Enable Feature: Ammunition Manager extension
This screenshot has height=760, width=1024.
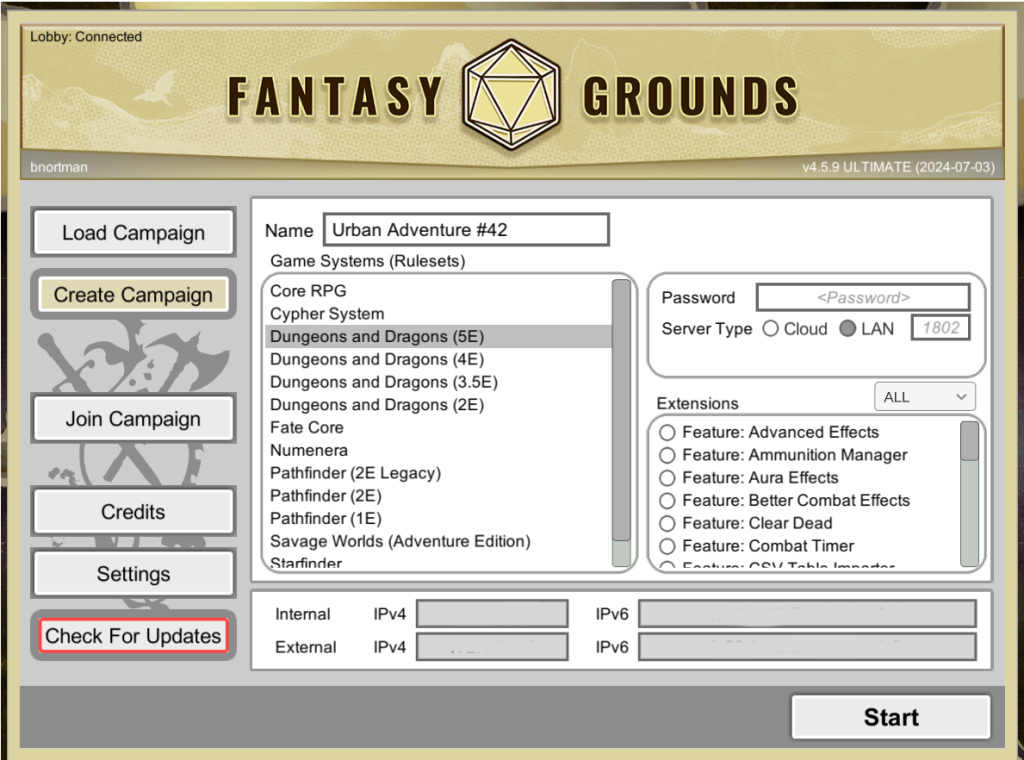667,455
